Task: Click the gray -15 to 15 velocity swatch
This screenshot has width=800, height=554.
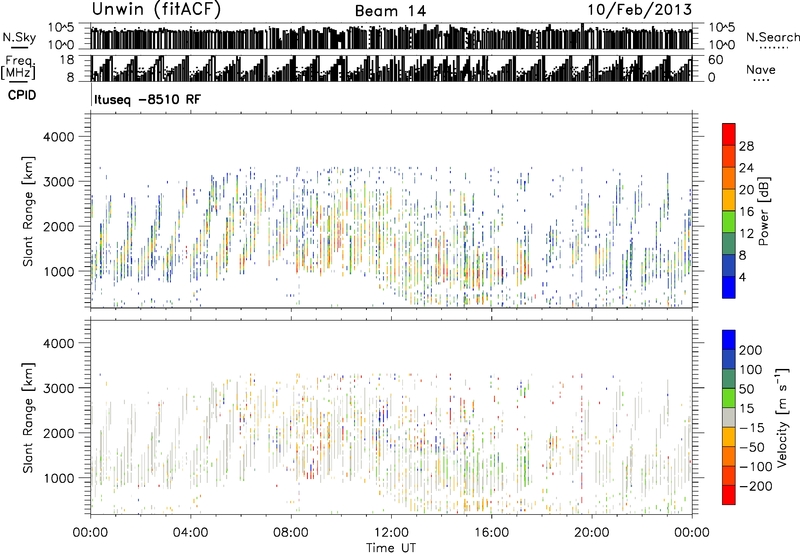Action: pos(729,417)
